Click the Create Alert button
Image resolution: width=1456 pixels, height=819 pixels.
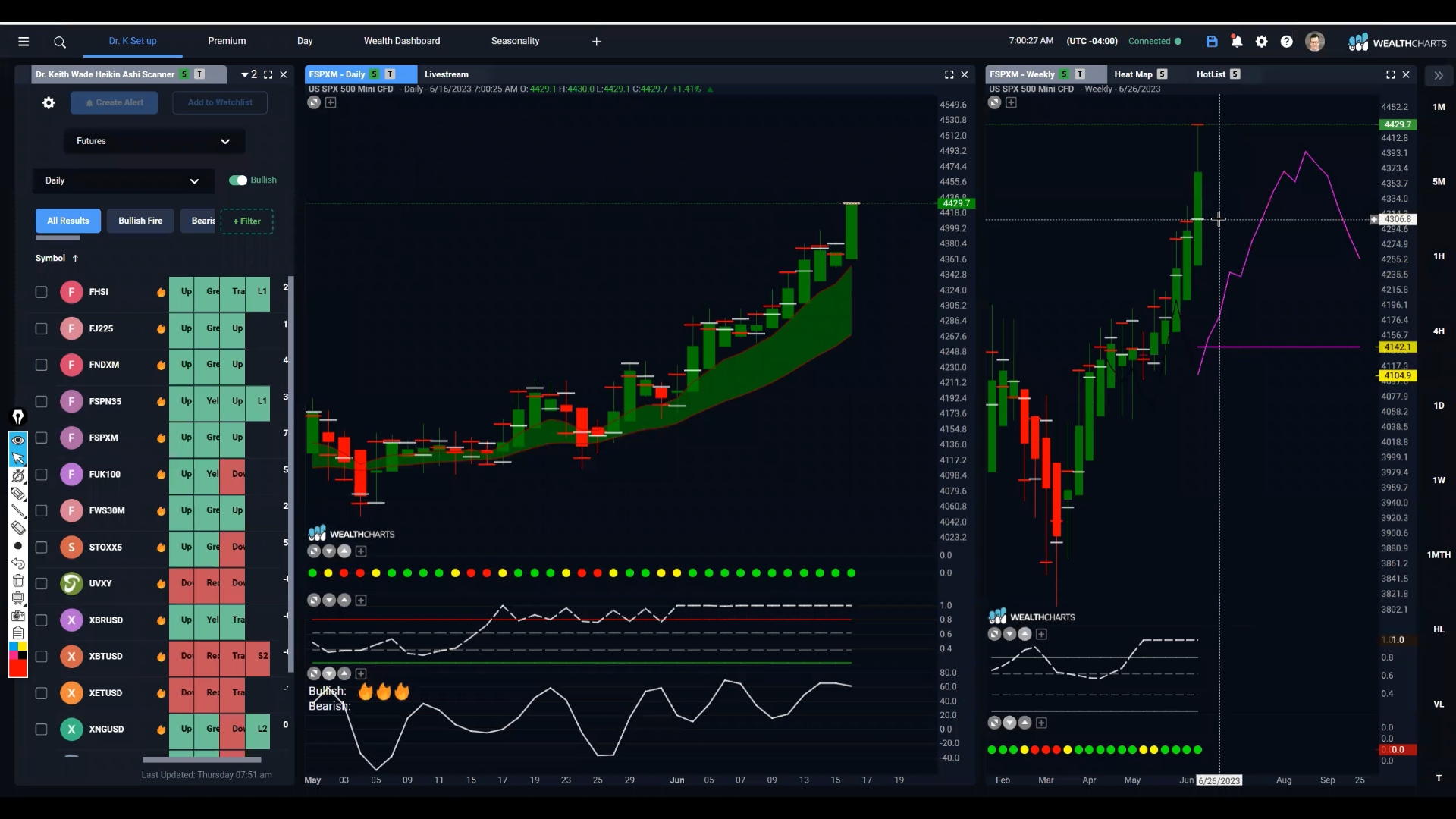click(115, 102)
